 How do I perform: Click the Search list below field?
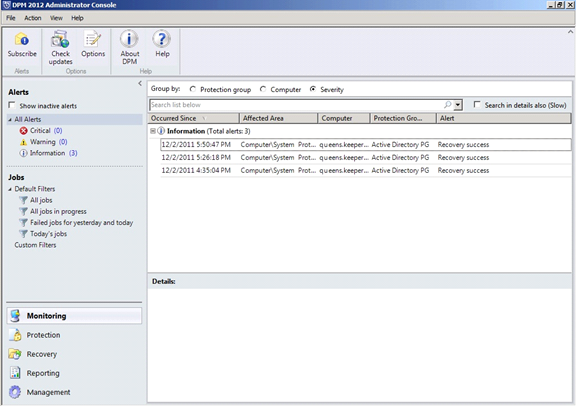[x=296, y=105]
